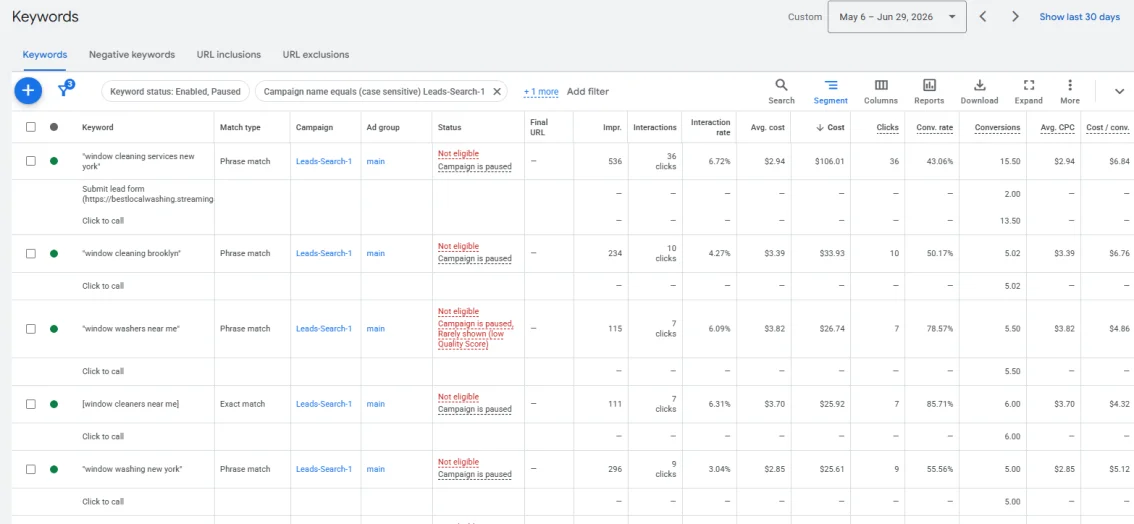Screen dimensions: 1134x524
Task: Expand the +1 more filters link
Action: (x=541, y=92)
